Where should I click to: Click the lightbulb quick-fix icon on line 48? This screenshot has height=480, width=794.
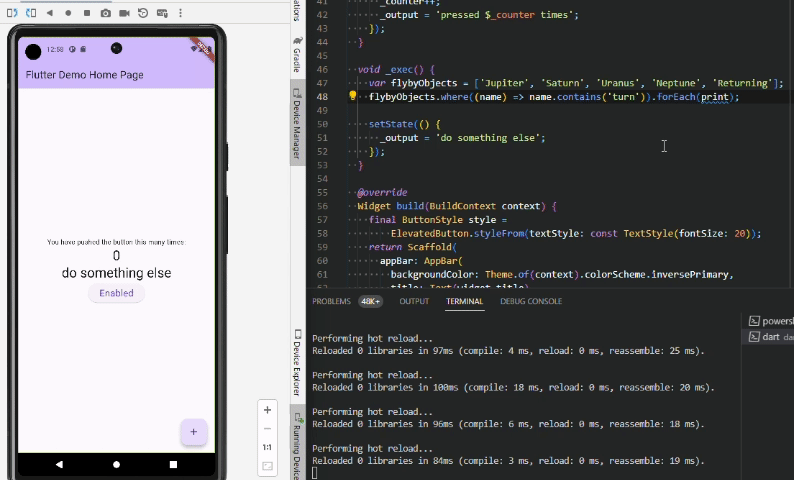[352, 97]
